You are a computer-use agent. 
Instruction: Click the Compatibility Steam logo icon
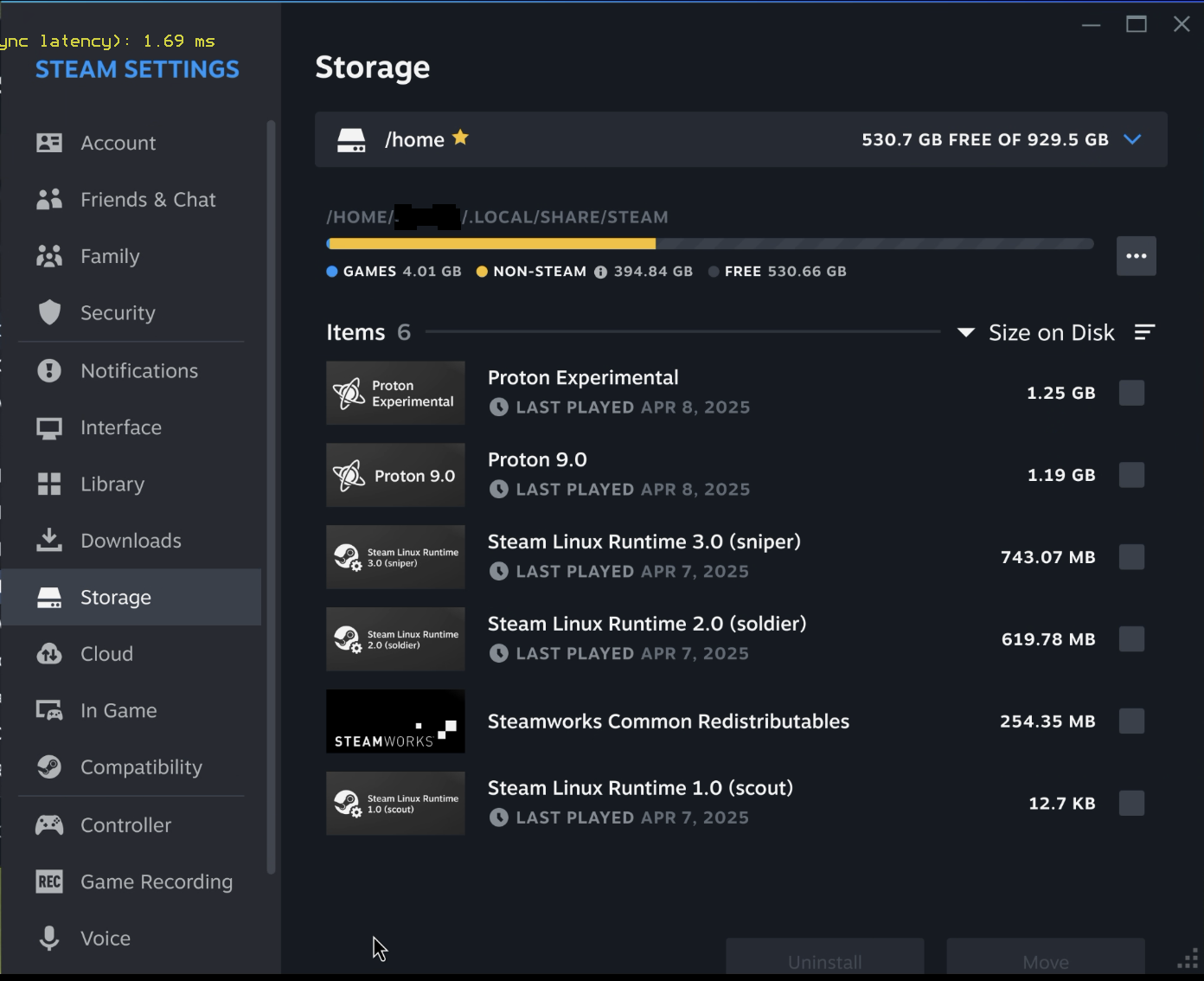coord(49,767)
